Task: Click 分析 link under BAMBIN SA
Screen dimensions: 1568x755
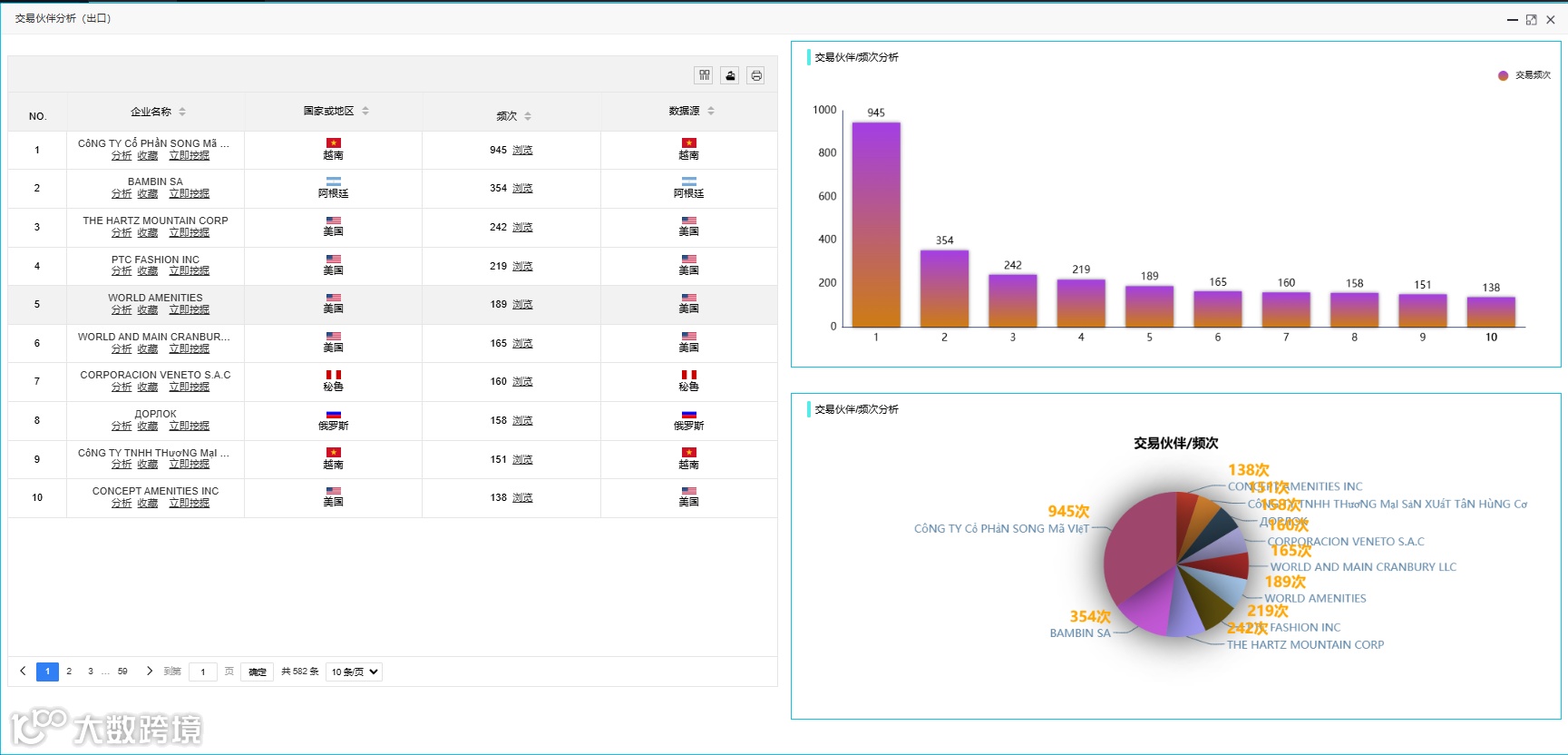Action: [122, 194]
